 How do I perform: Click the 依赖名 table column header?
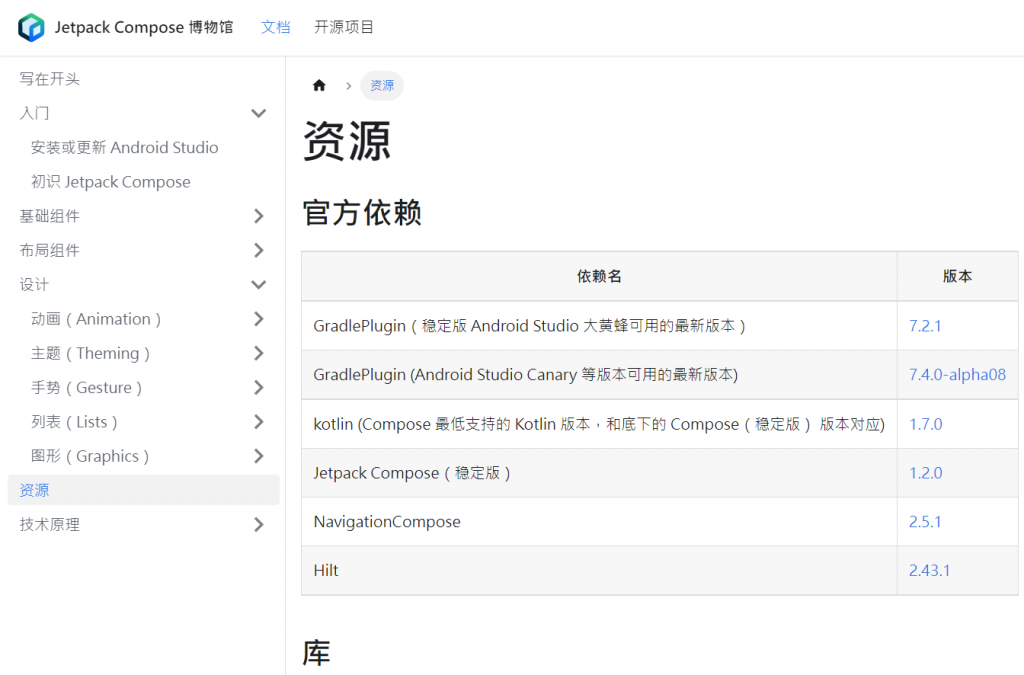(x=600, y=276)
